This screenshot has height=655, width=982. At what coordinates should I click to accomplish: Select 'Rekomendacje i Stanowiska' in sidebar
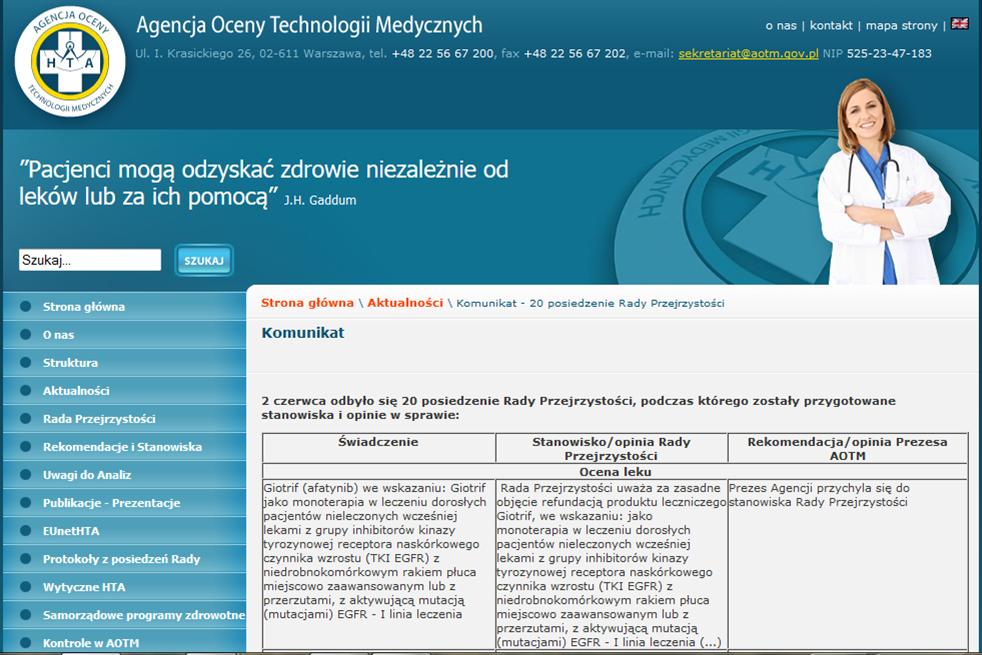tap(122, 447)
